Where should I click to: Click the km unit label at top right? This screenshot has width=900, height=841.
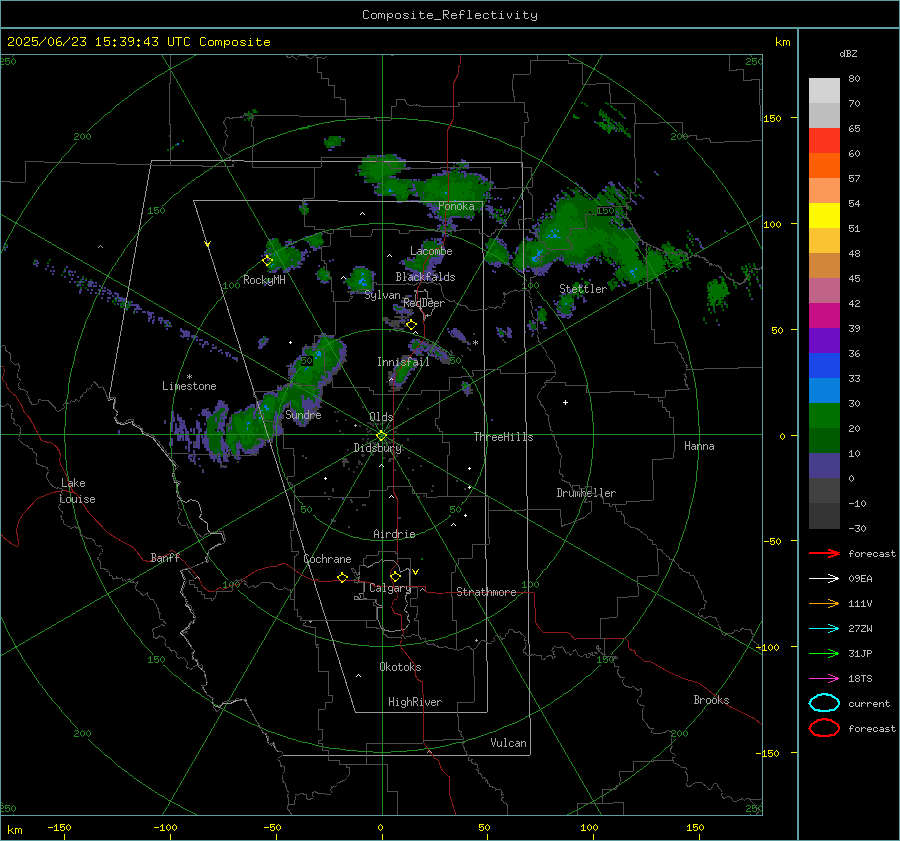782,42
